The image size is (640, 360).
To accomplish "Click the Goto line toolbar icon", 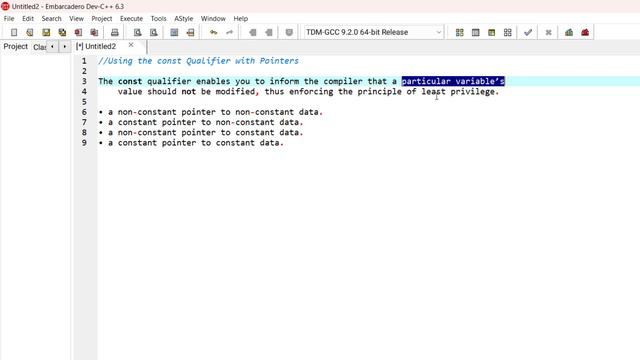I will 190,32.
